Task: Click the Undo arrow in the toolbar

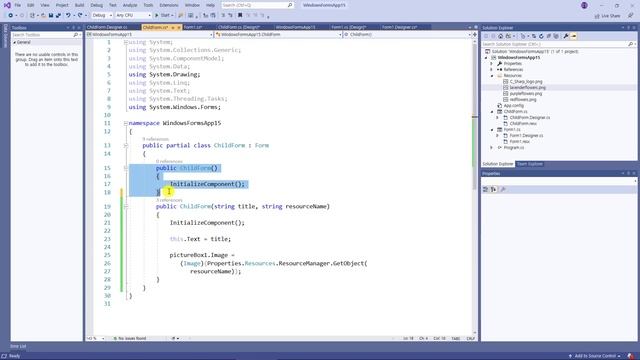Action: click(x=68, y=16)
